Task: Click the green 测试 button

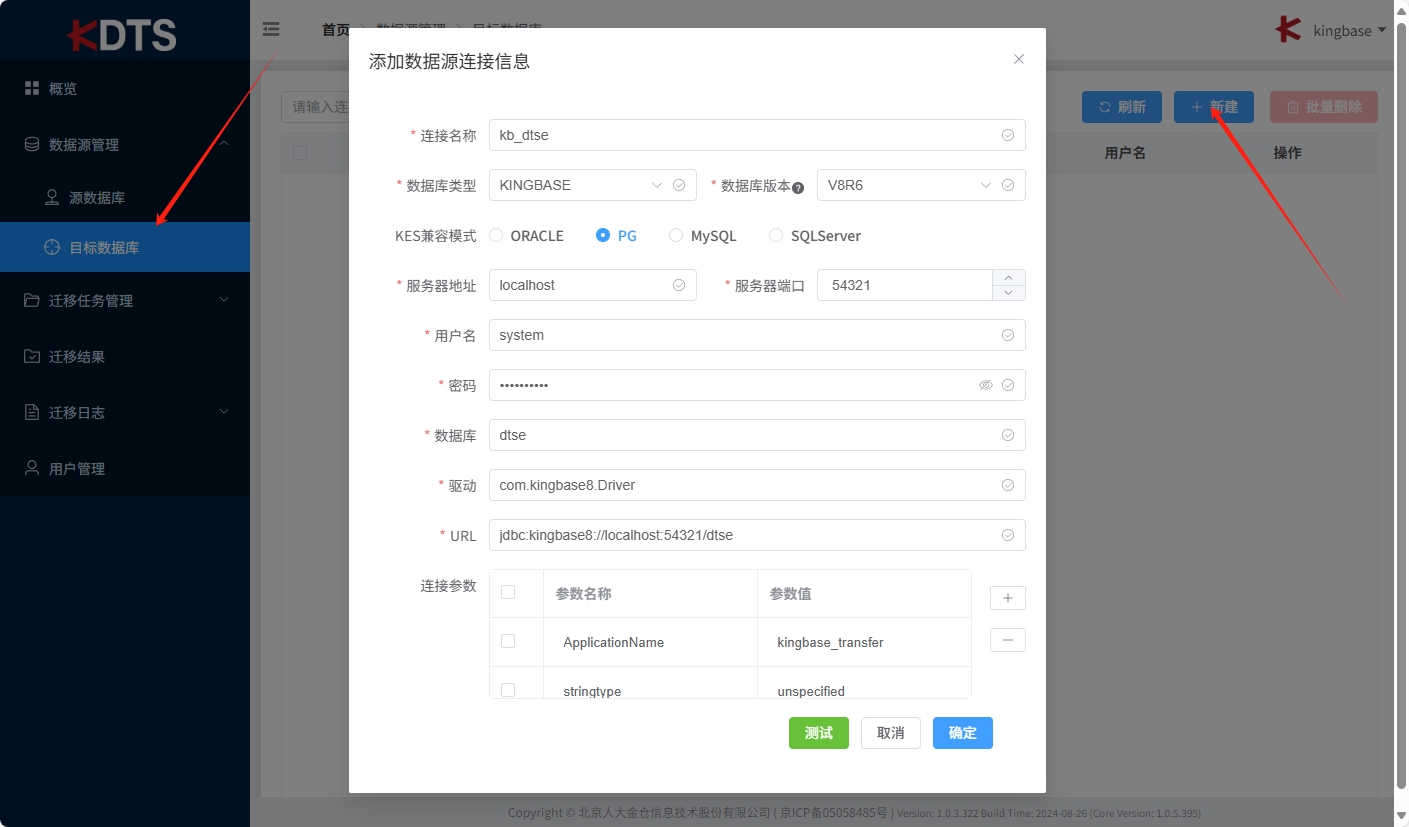Action: pos(819,733)
